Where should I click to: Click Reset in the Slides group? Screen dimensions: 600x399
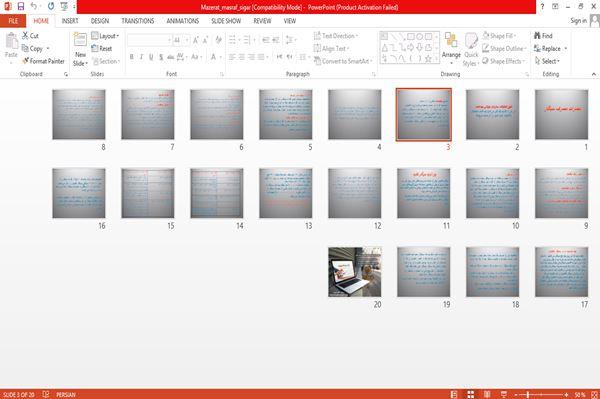[x=102, y=49]
